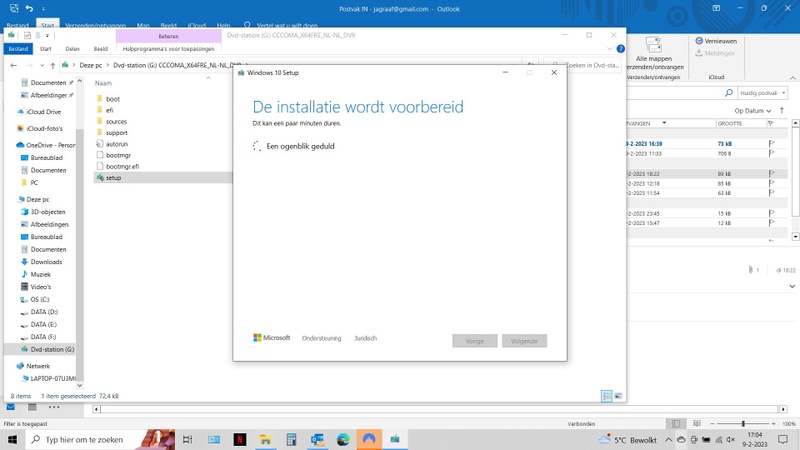Viewport: 800px width, 450px height.
Task: Switch Explorer to details view icon
Action: [607, 396]
